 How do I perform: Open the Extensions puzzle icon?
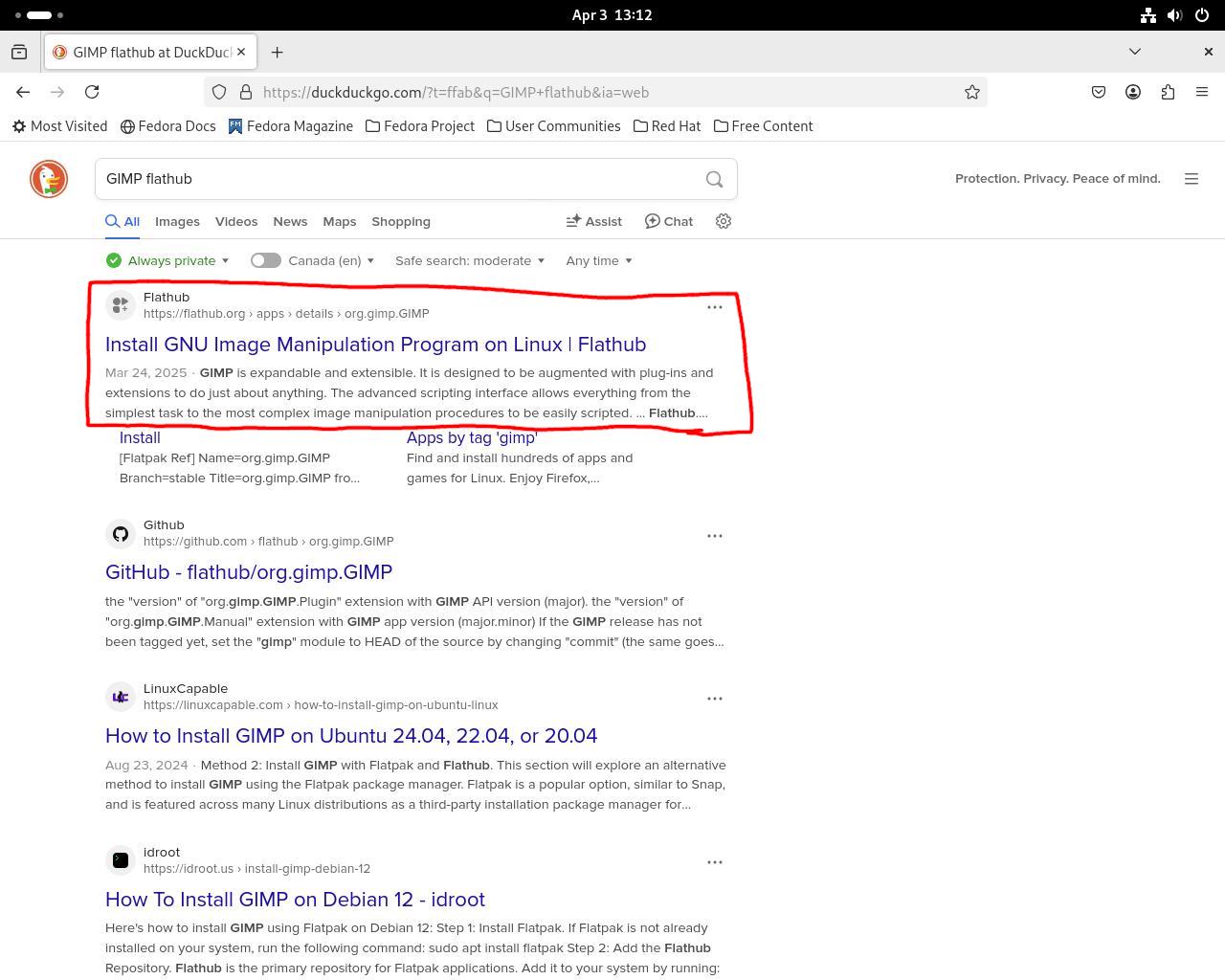click(x=1168, y=92)
